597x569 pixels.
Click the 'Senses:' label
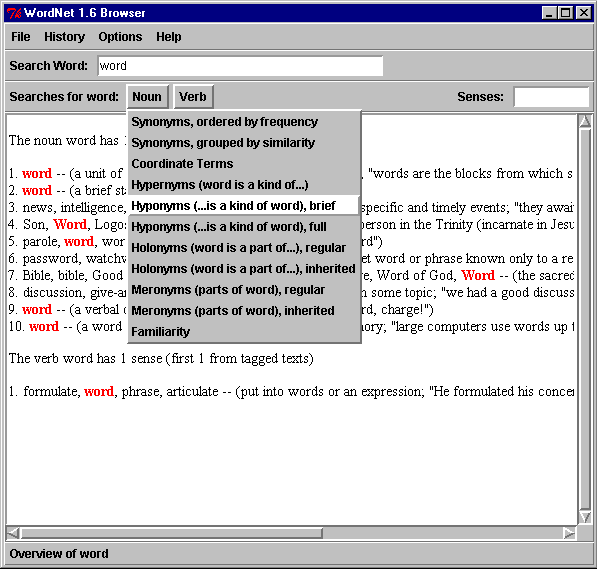(x=480, y=97)
